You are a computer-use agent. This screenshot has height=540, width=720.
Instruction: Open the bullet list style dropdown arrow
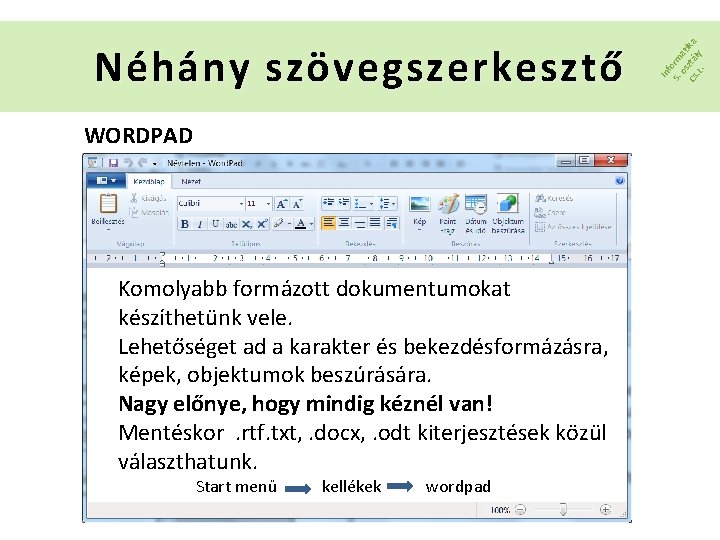point(371,204)
